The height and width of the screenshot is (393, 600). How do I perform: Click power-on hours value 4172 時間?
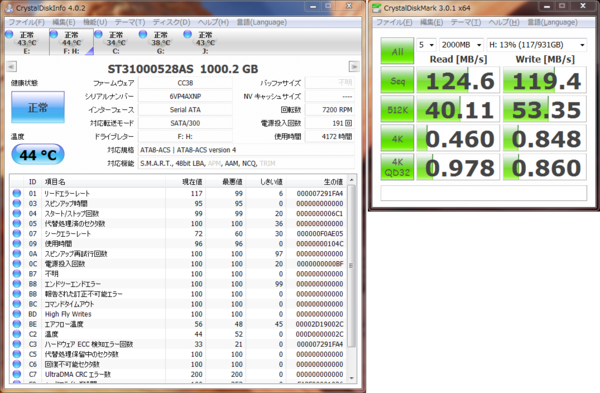pos(330,137)
